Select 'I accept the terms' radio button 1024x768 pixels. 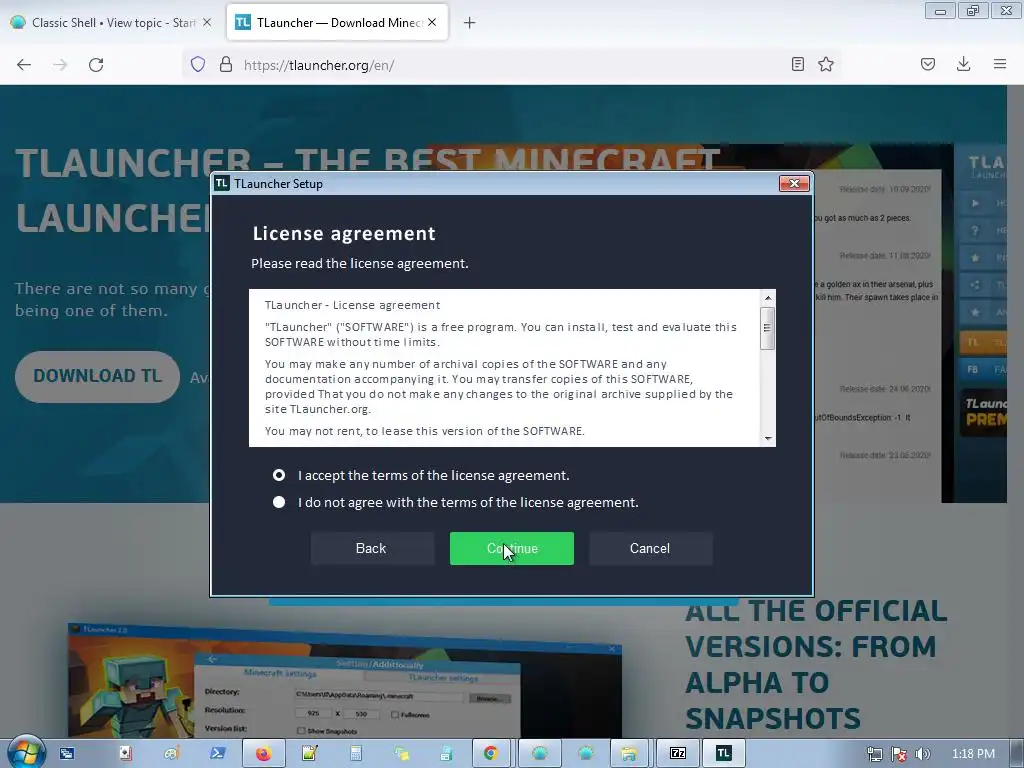tap(279, 475)
